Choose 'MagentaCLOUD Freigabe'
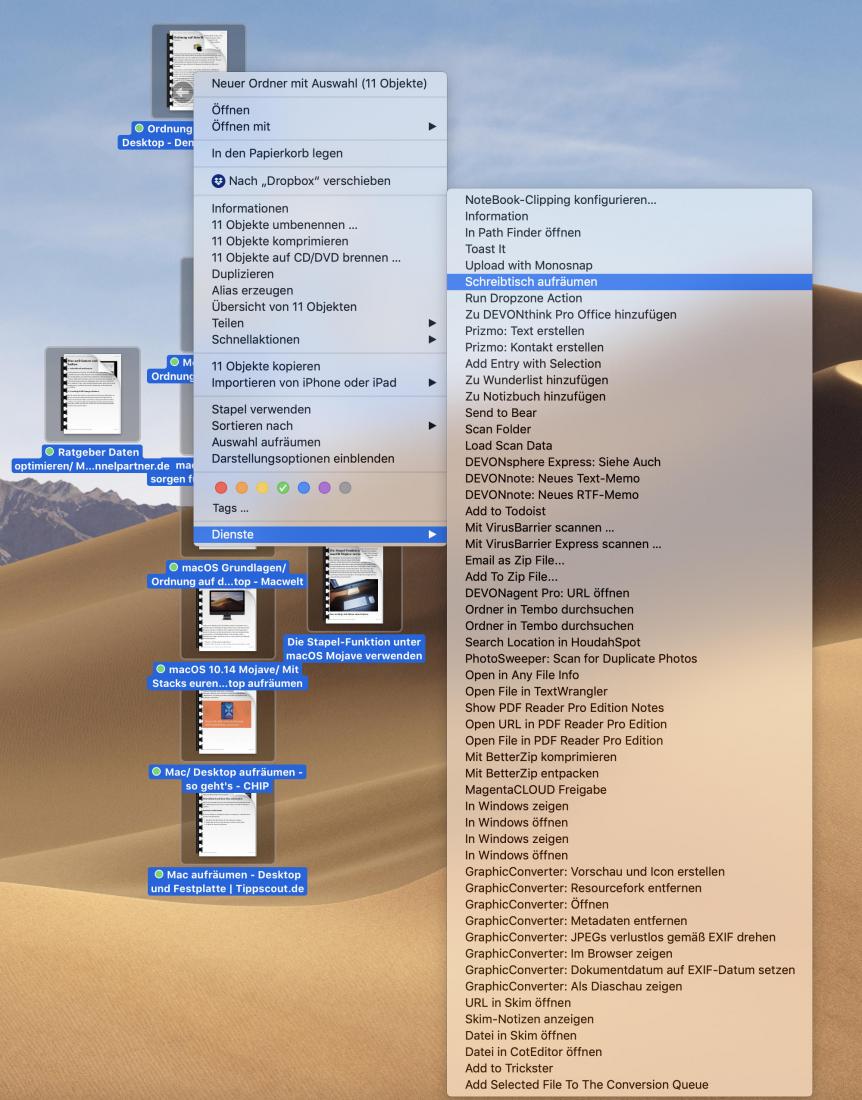The image size is (862, 1100). point(629,789)
